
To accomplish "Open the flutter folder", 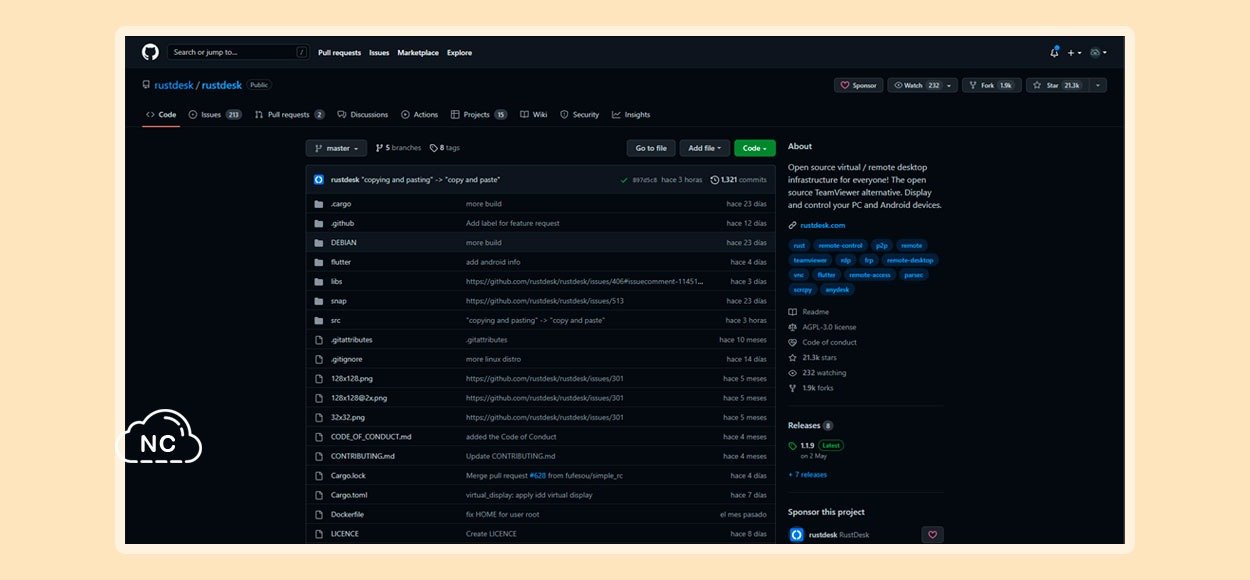I will (x=341, y=262).
